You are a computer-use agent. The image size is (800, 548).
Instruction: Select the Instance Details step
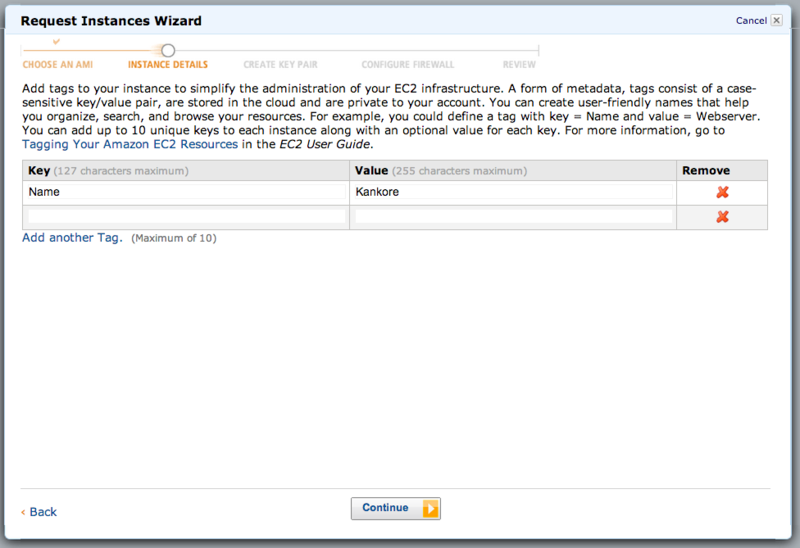[x=168, y=65]
